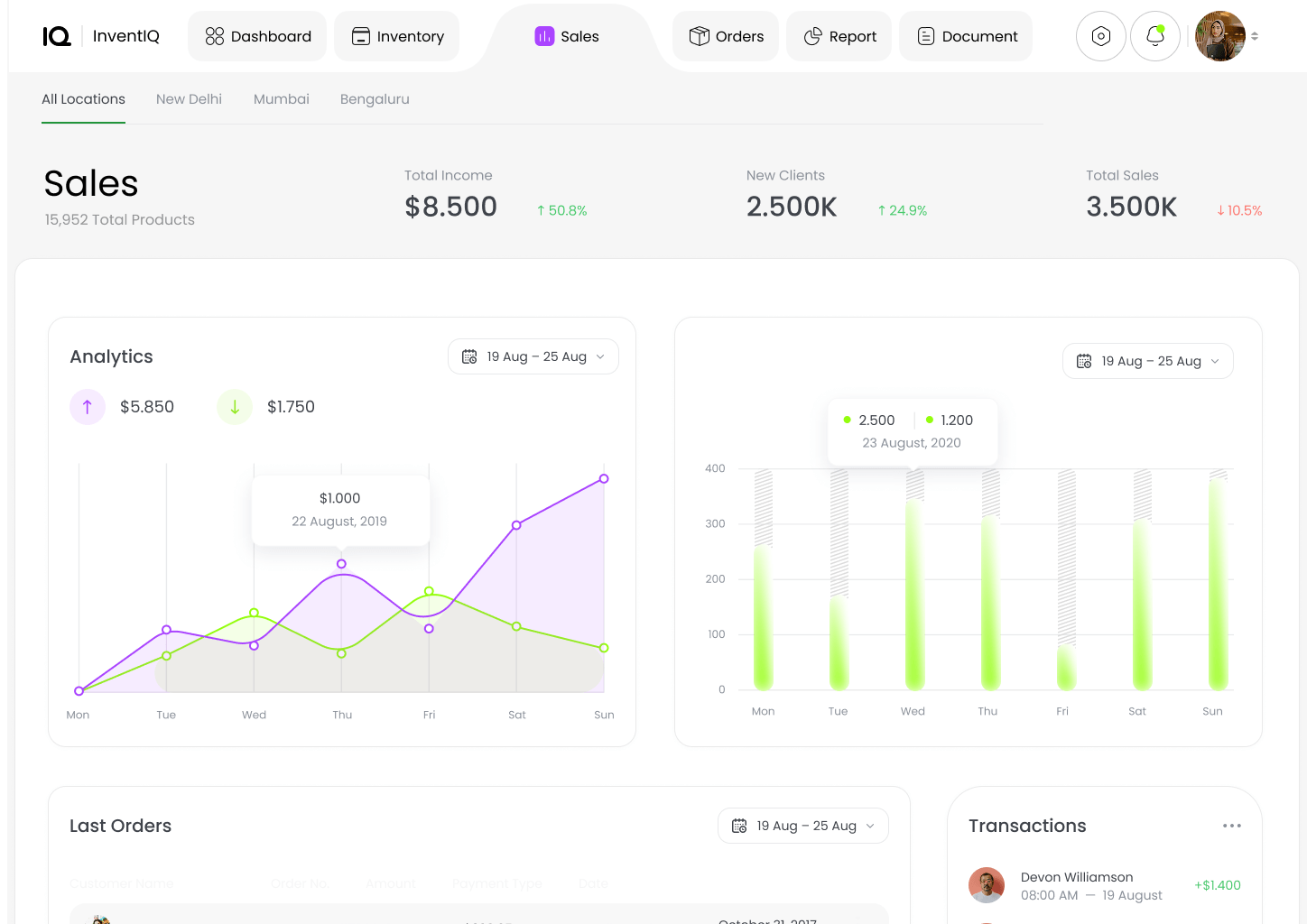Open the Inventory section
This screenshot has height=924, width=1307.
pyautogui.click(x=397, y=36)
